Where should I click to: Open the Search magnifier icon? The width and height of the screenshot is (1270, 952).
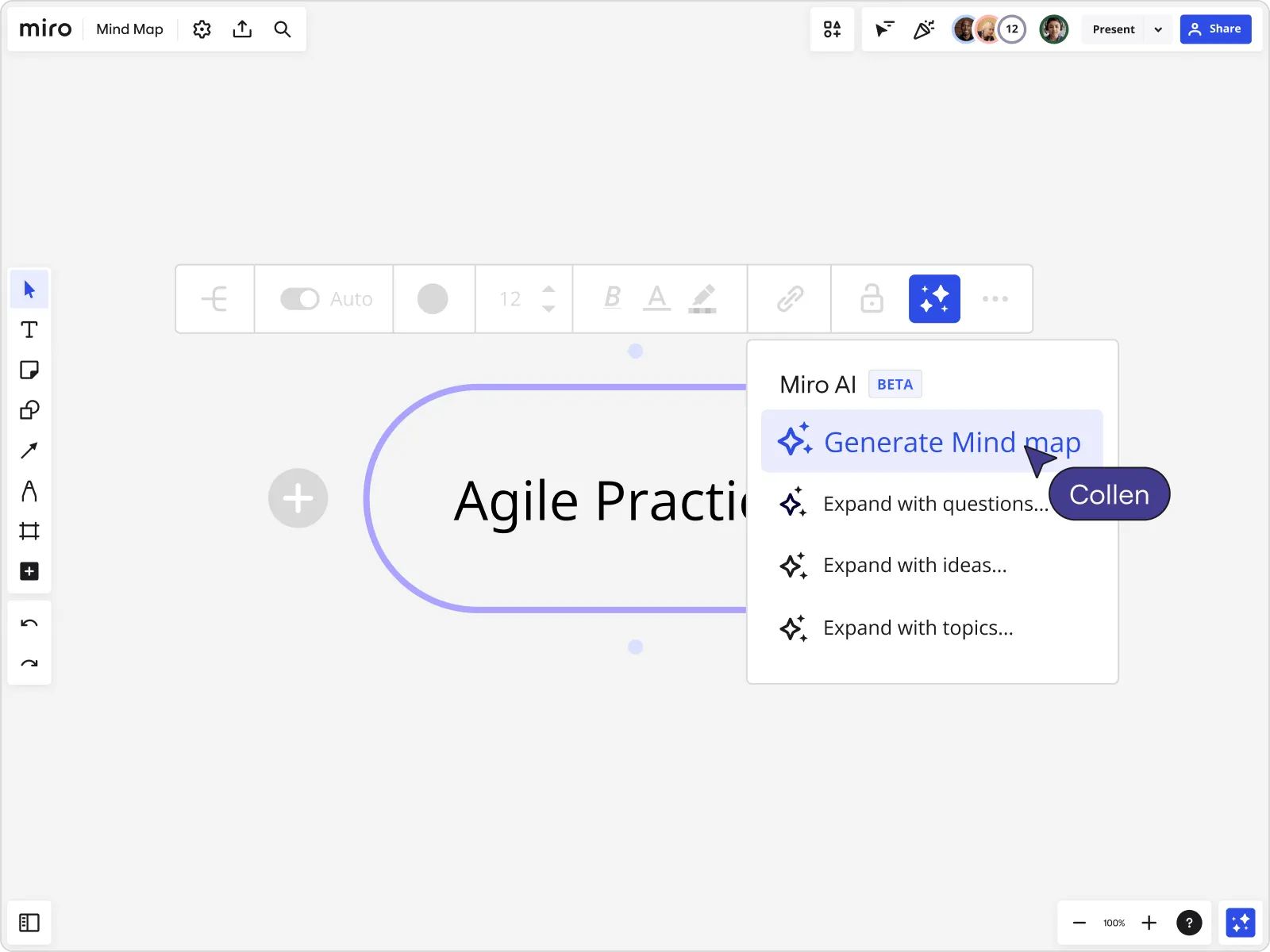coord(283,29)
